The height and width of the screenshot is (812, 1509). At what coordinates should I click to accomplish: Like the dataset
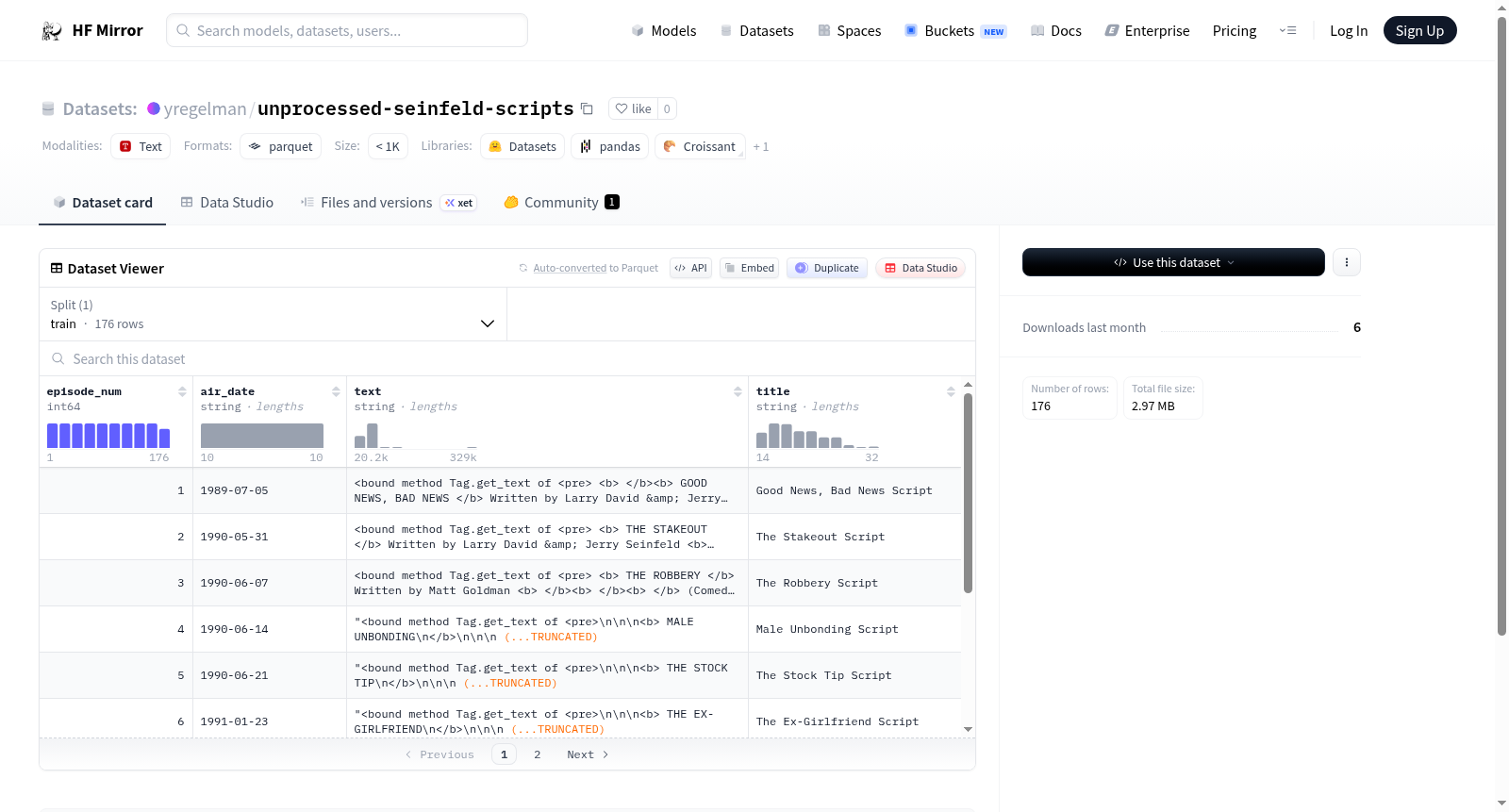633,108
